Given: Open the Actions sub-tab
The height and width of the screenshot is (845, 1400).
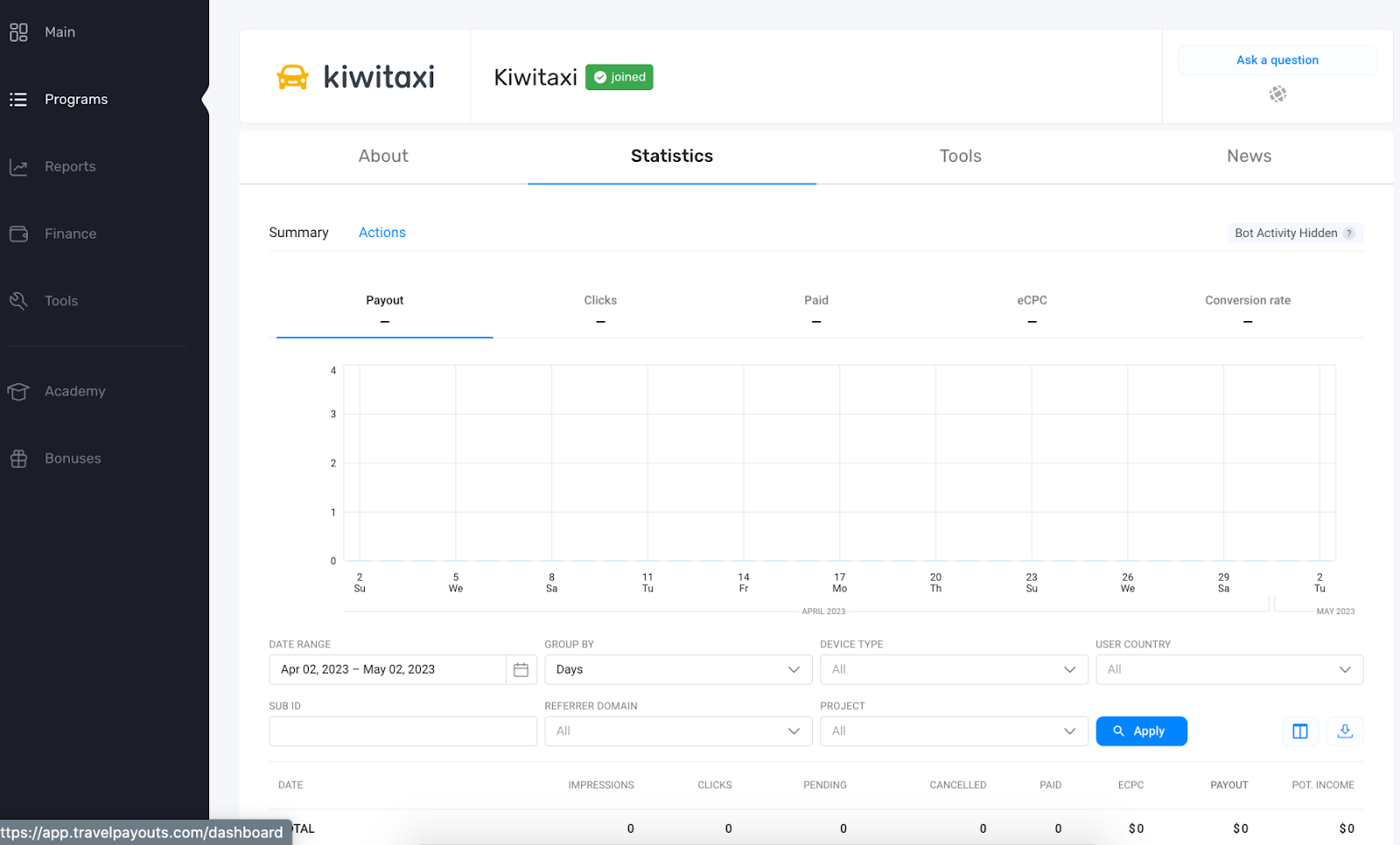Looking at the screenshot, I should tap(382, 233).
